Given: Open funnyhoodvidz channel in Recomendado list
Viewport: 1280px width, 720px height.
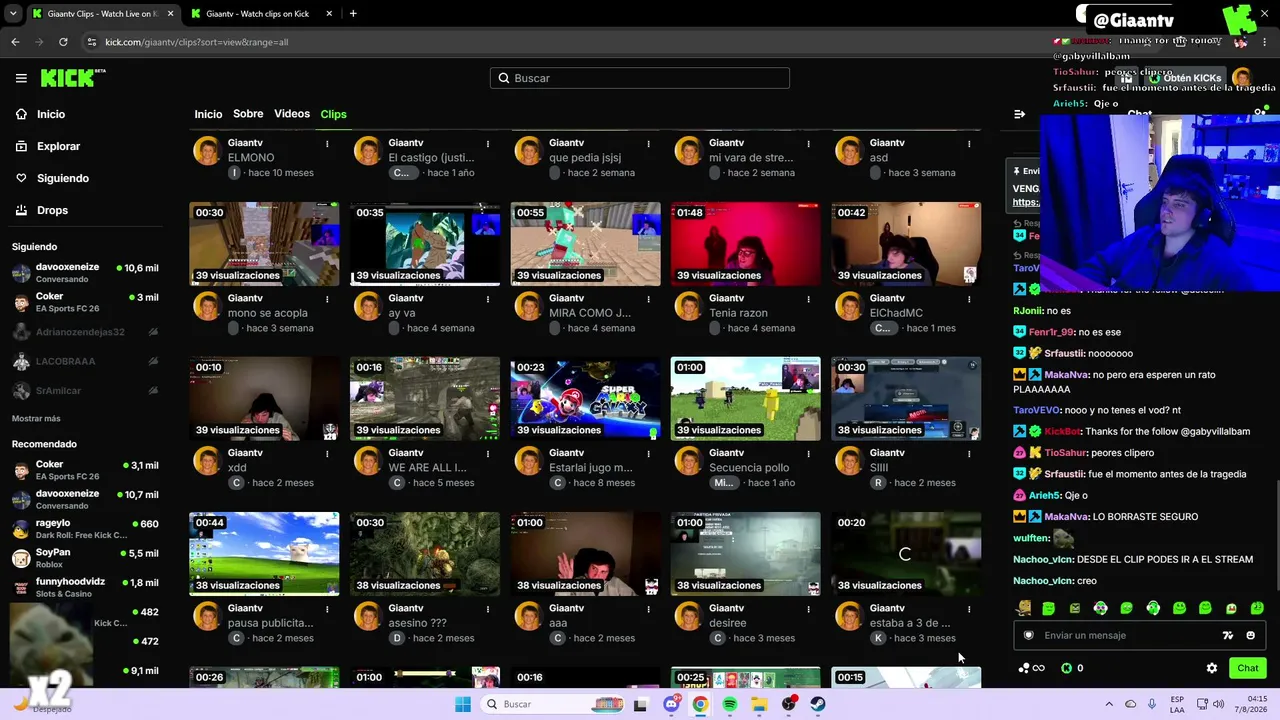Looking at the screenshot, I should pyautogui.click(x=85, y=587).
